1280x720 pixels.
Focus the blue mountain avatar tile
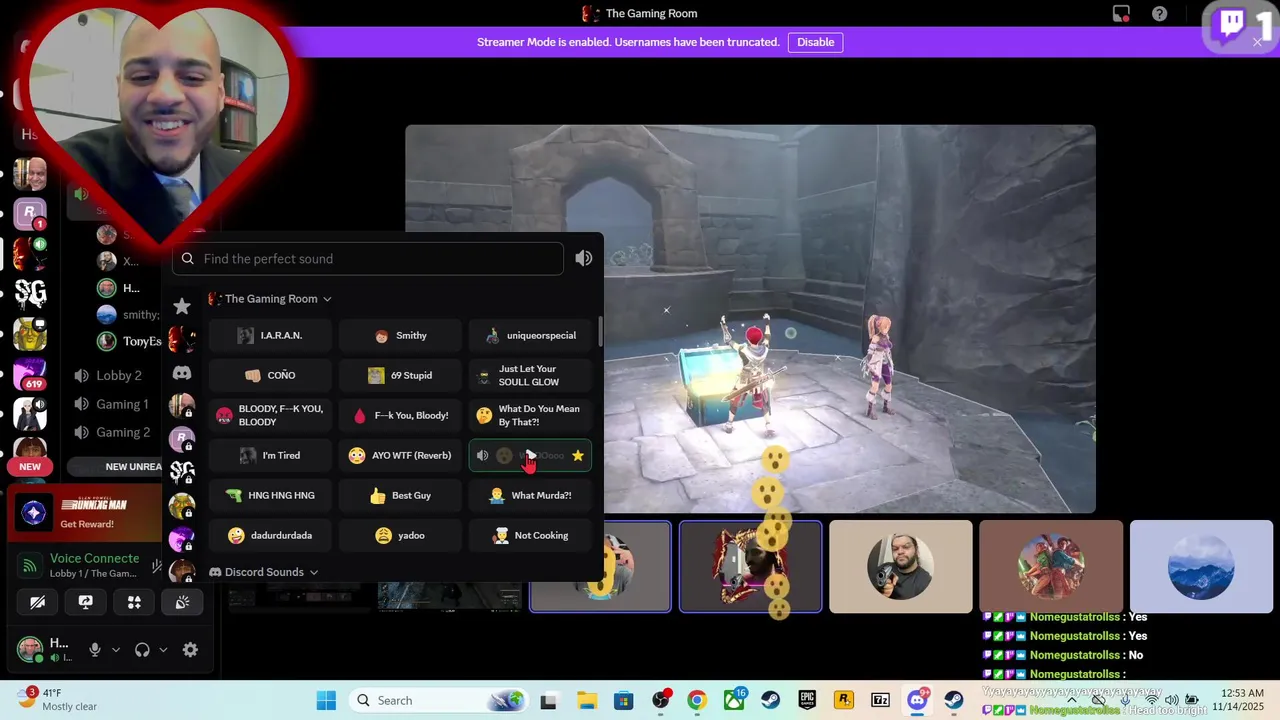click(x=1200, y=566)
